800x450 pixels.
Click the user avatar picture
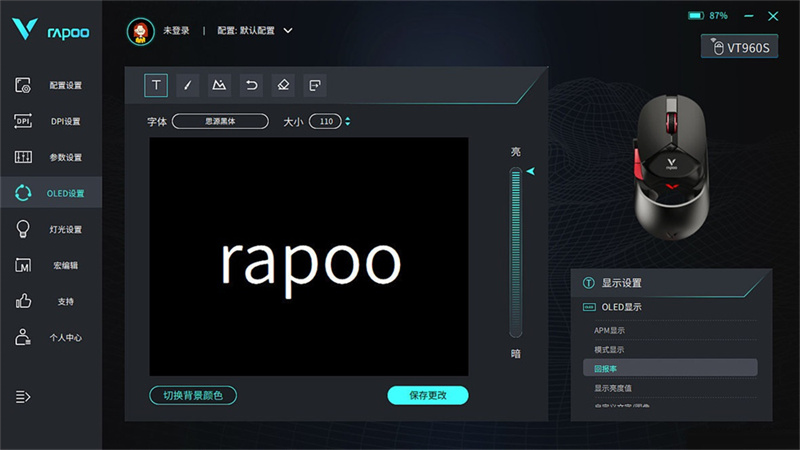pos(141,32)
